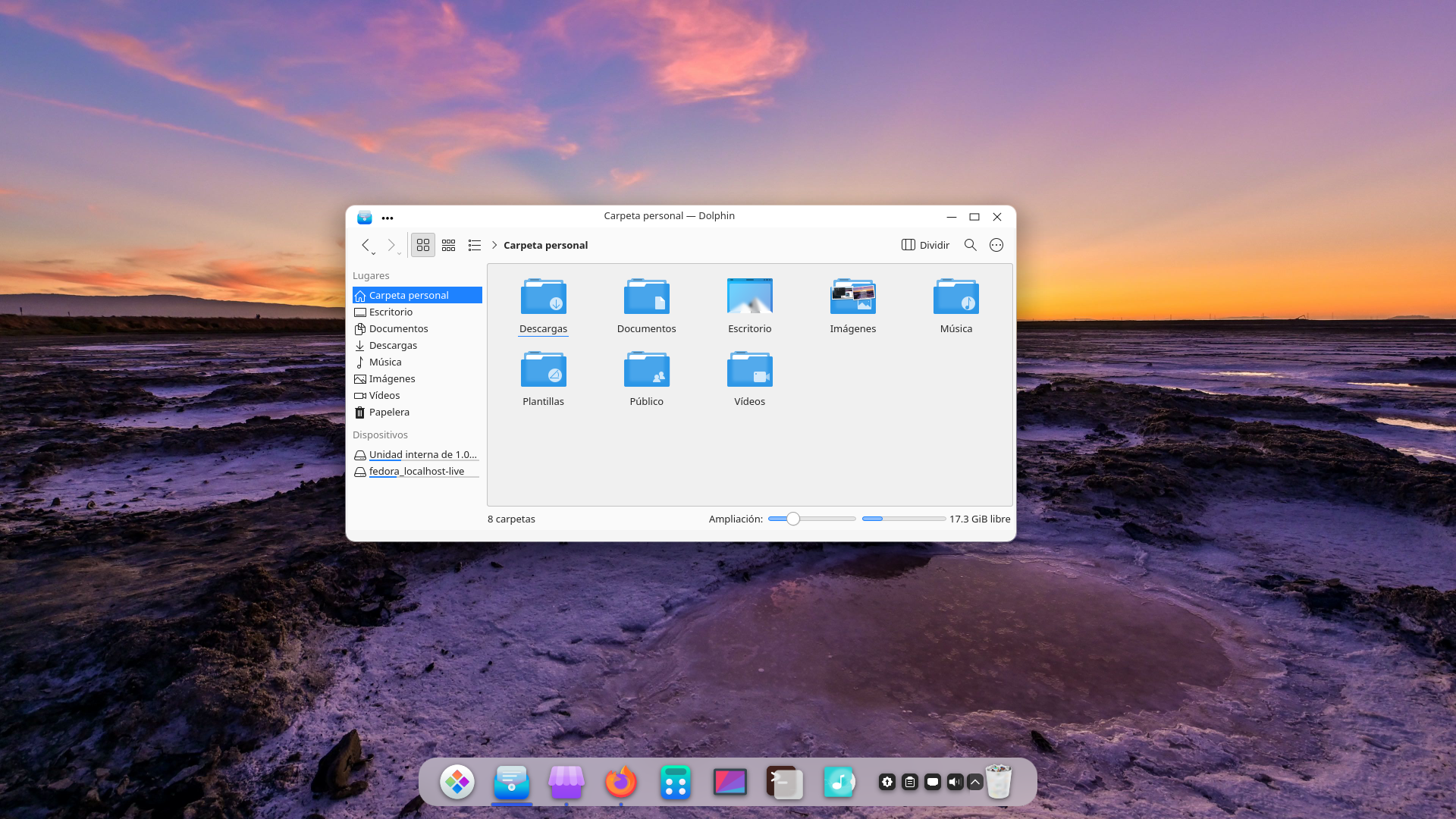Switch to details list view mode
This screenshot has width=1456, height=819.
pos(475,245)
